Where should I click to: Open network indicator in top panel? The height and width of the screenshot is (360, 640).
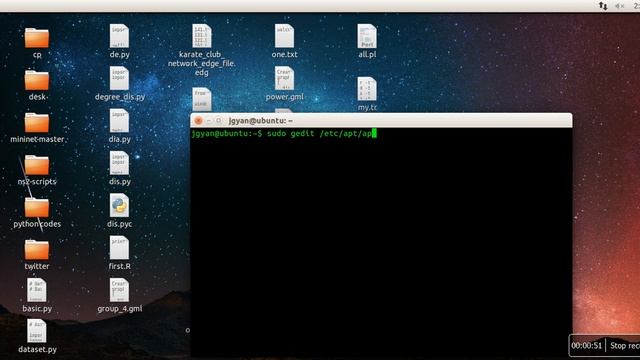(x=603, y=6)
